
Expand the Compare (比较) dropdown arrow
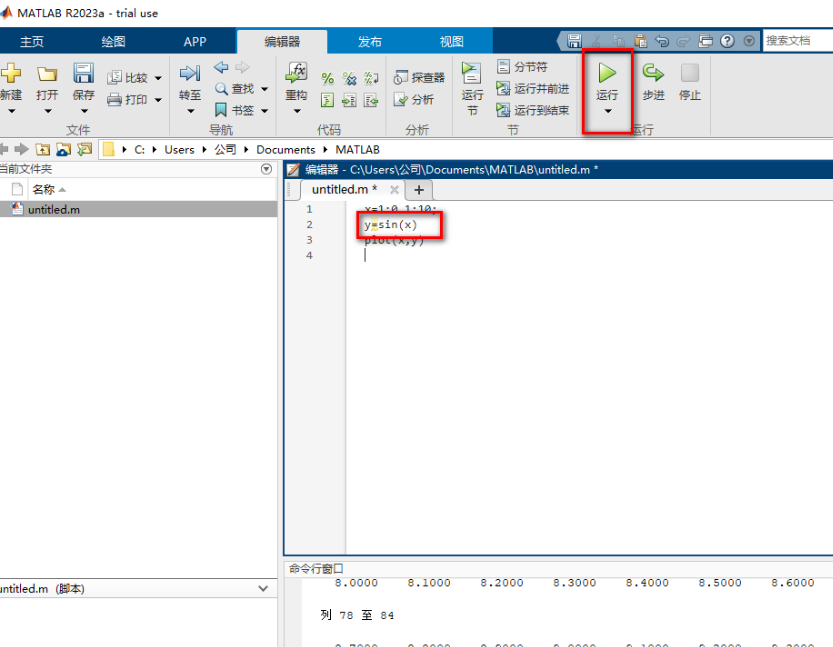(x=158, y=78)
